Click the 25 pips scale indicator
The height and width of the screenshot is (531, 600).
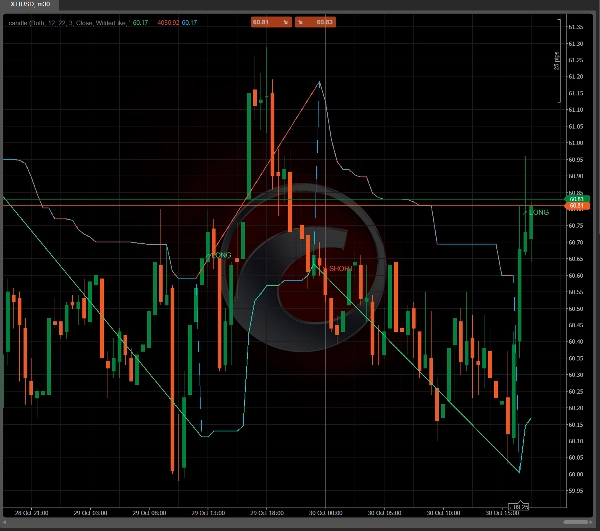(556, 61)
